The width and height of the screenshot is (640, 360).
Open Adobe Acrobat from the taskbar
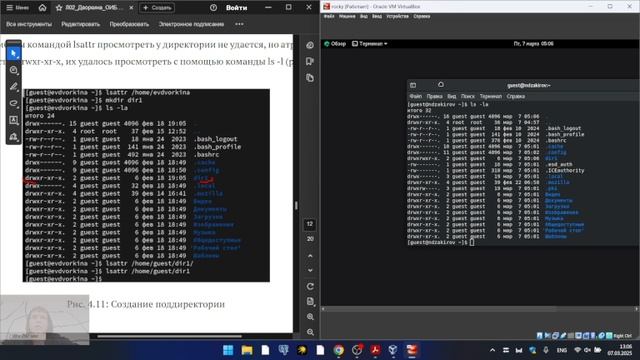375,350
